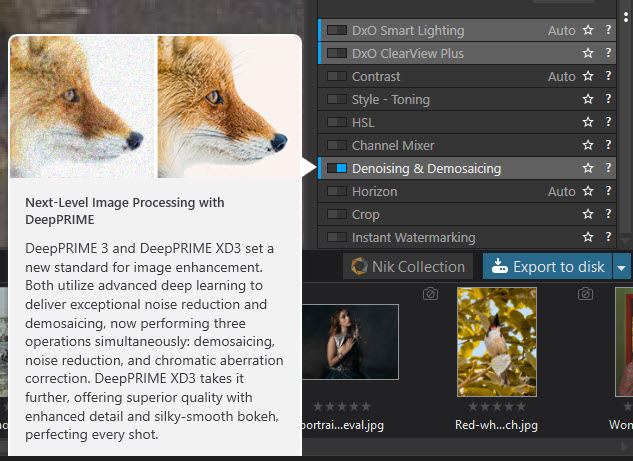Viewport: 633px width, 461px height.
Task: Show help for Denoising & Demosaicing
Action: pos(608,168)
